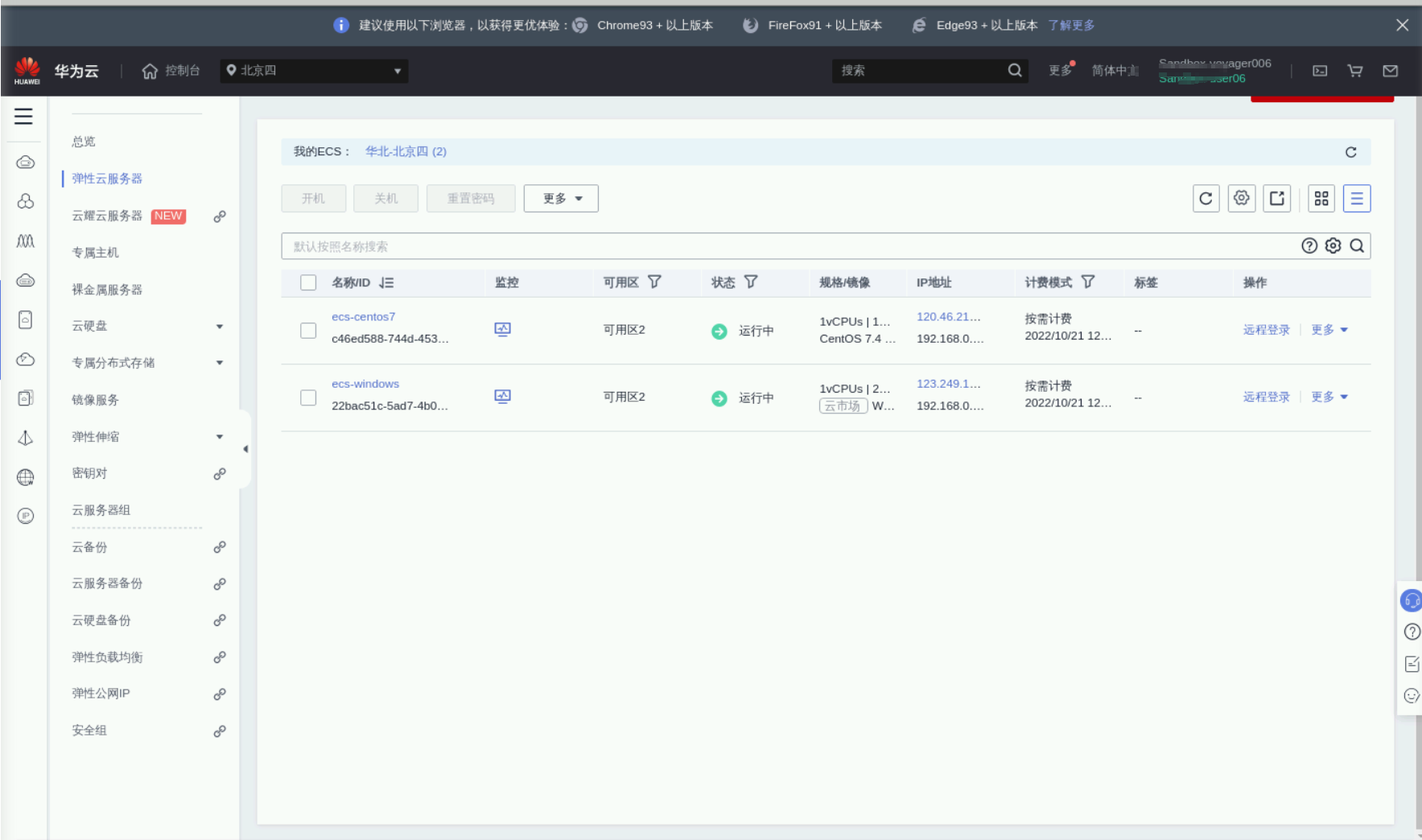Open search settings gear icon
This screenshot has height=840, width=1422.
[x=1333, y=246]
